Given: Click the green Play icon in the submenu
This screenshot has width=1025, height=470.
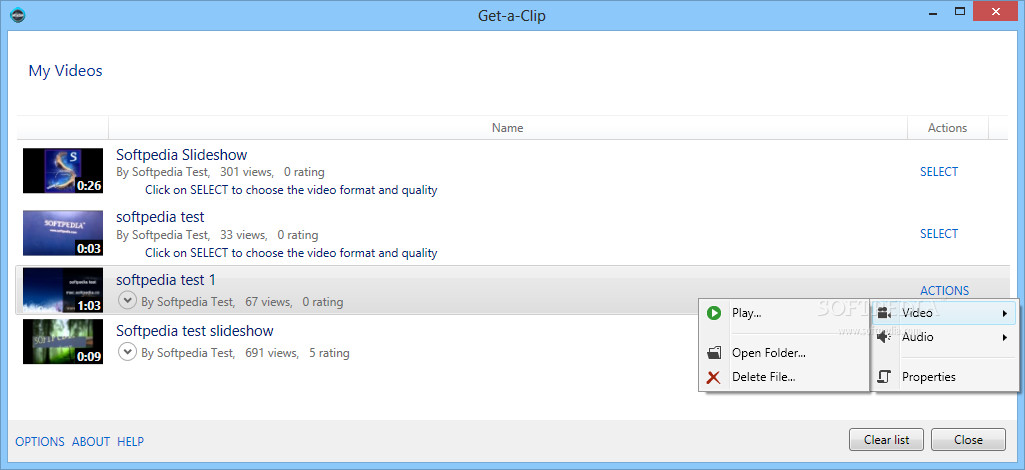Looking at the screenshot, I should click(x=713, y=313).
